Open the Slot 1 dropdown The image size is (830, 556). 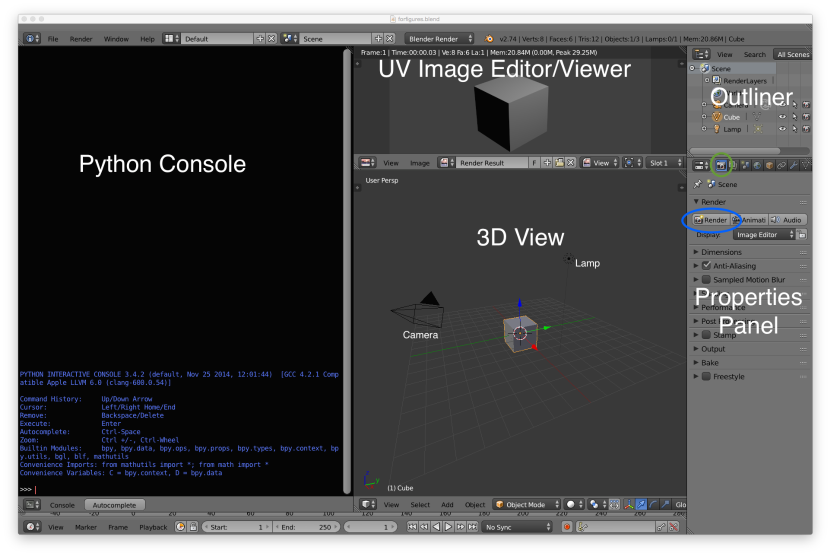pos(665,163)
